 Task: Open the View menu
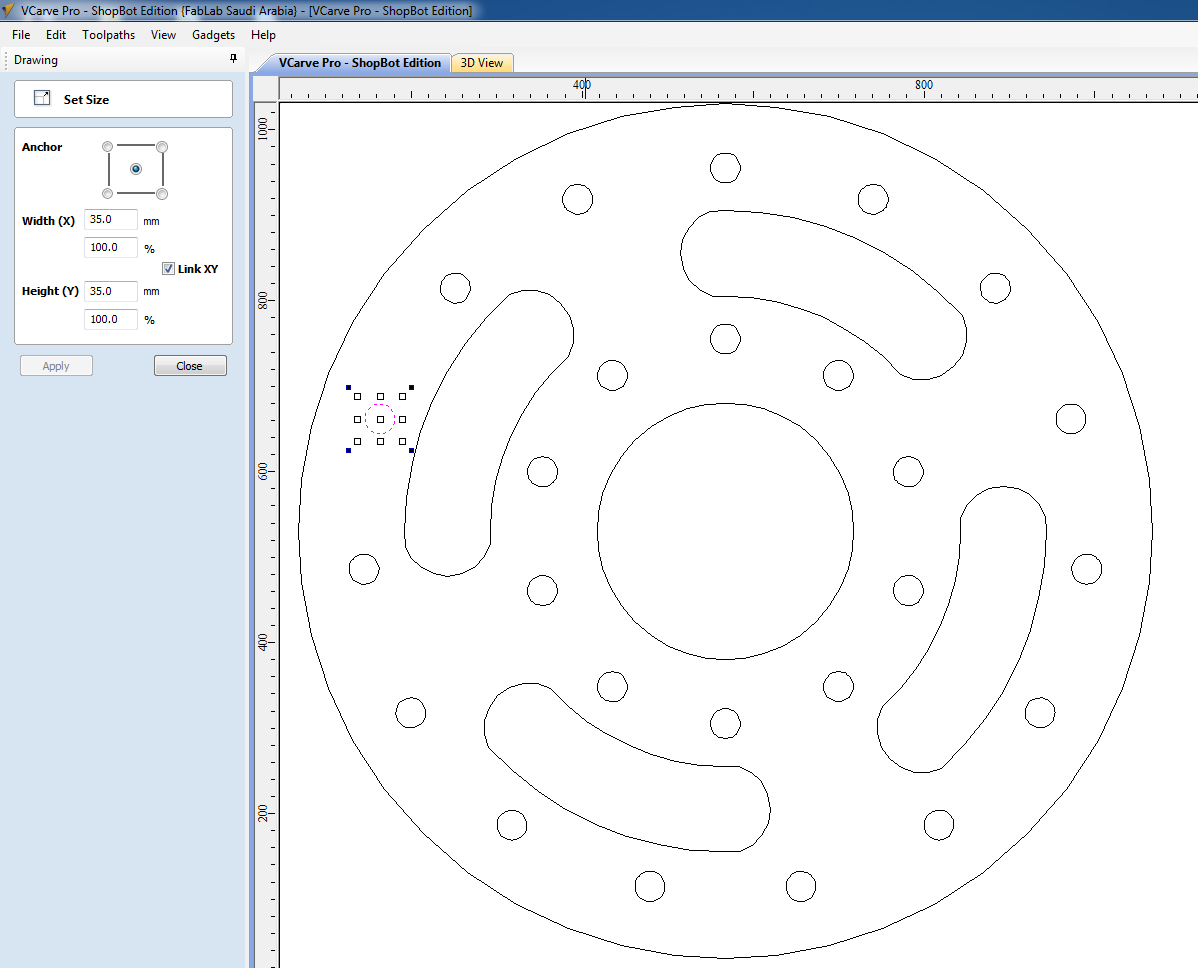tap(163, 34)
